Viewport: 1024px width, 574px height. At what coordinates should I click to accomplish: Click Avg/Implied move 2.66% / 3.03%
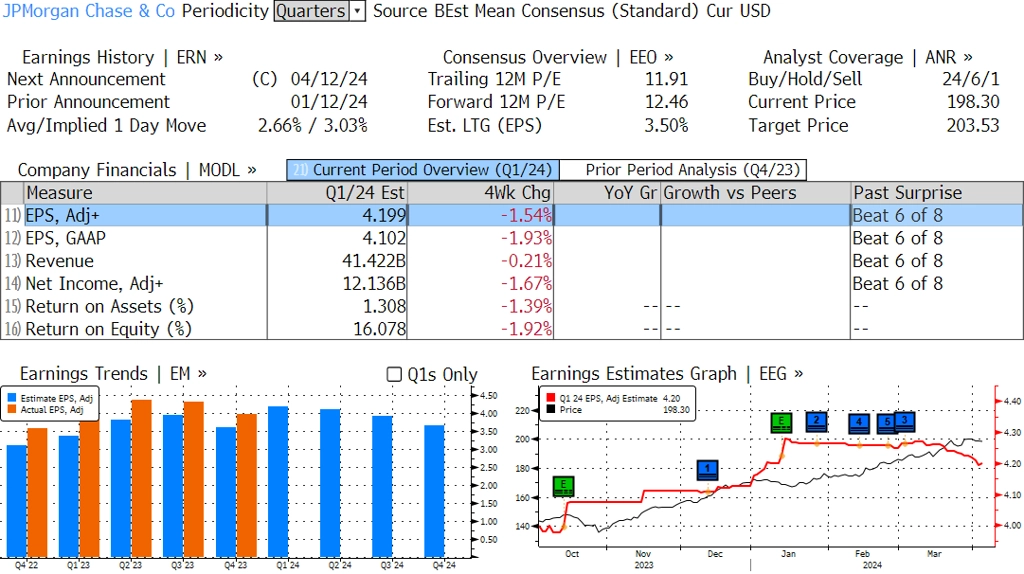tap(313, 125)
